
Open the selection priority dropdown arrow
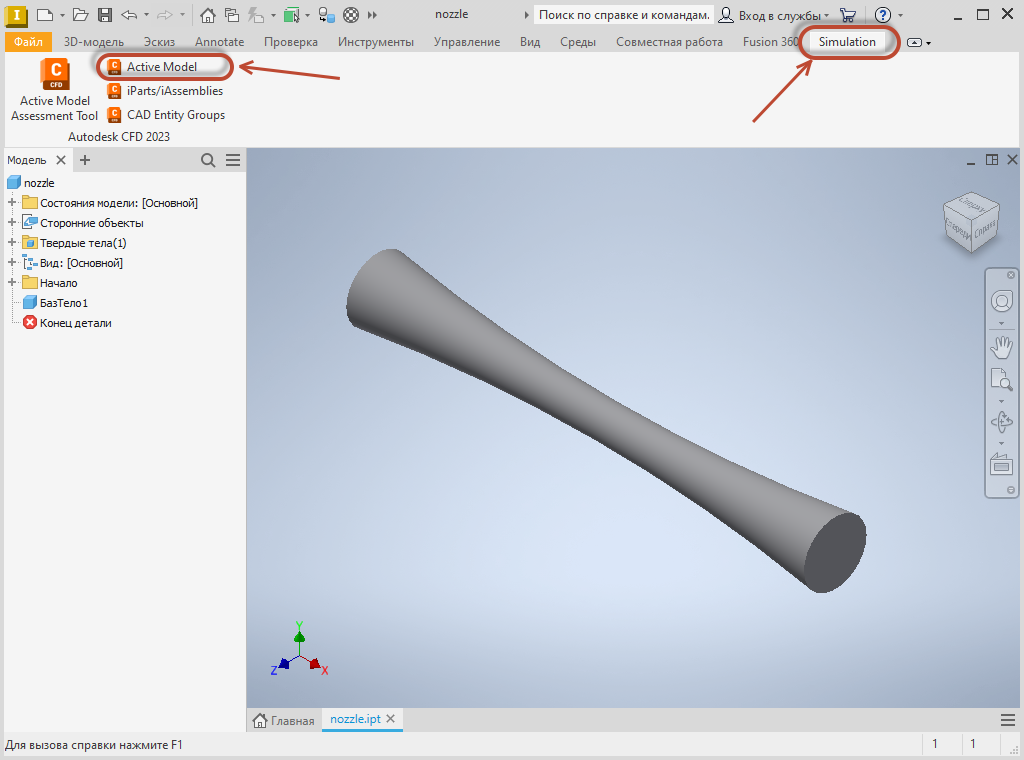[308, 15]
